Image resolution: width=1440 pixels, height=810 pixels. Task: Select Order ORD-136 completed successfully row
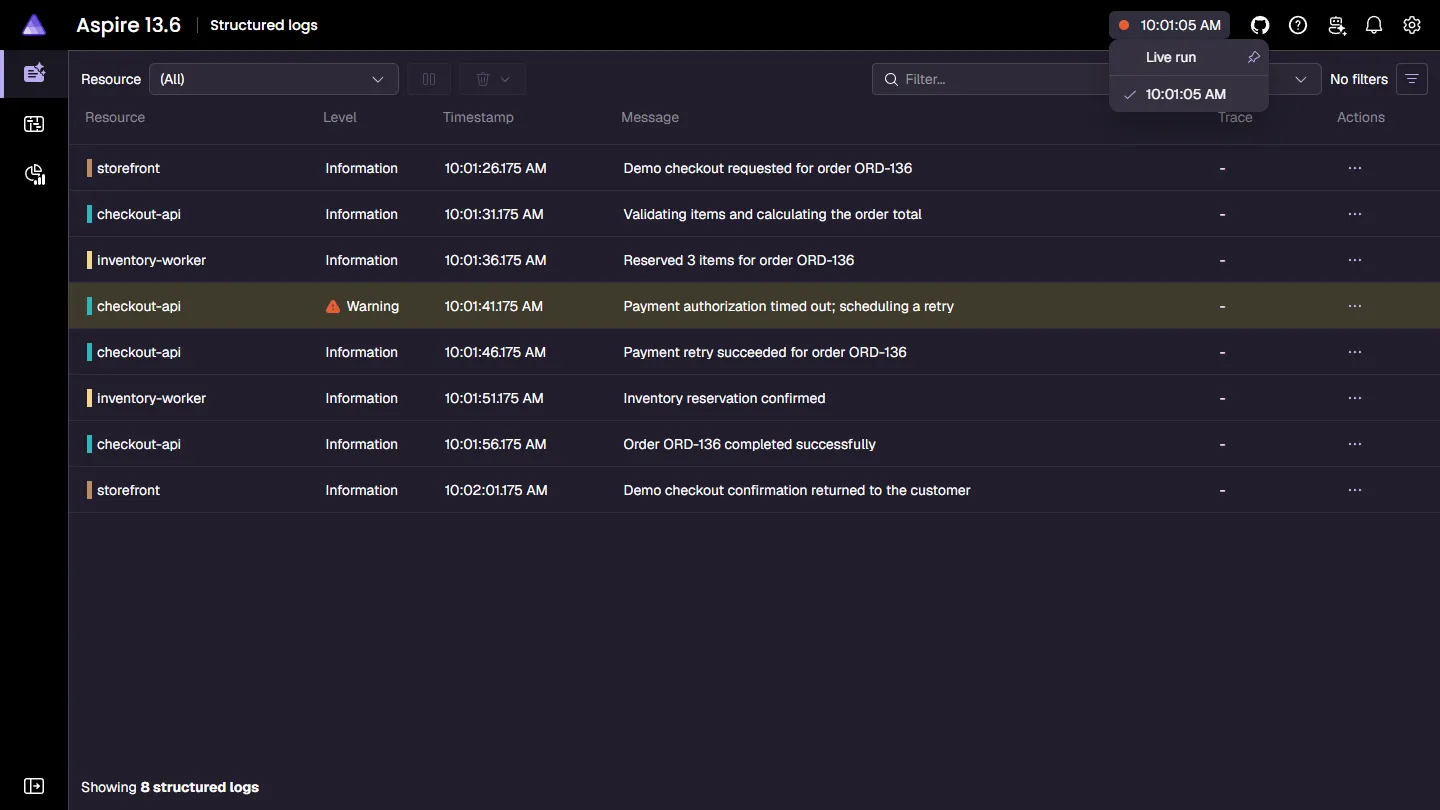pyautogui.click(x=754, y=444)
